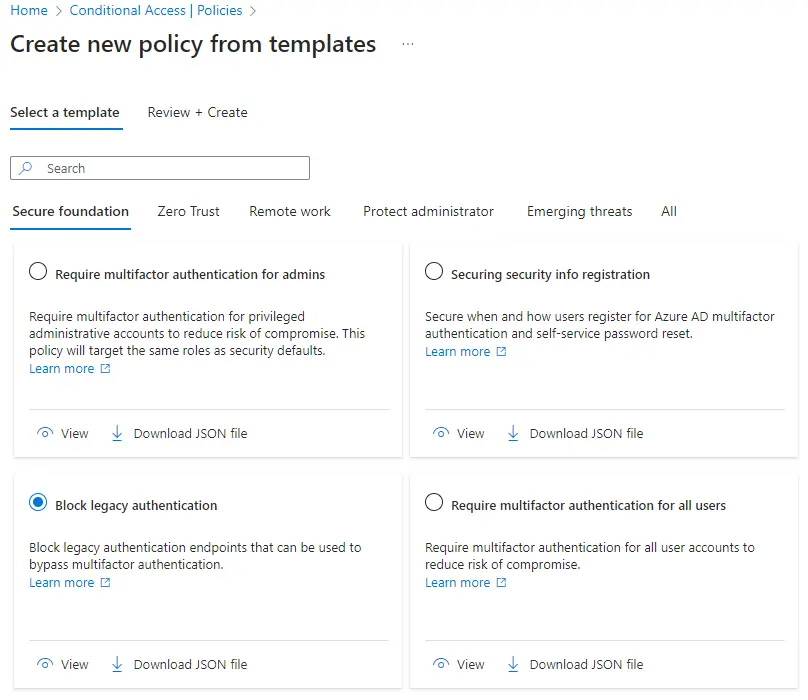Viewport: 808px width, 700px height.
Task: Click Download JSON file for Block legacy authentication
Action: coord(190,664)
